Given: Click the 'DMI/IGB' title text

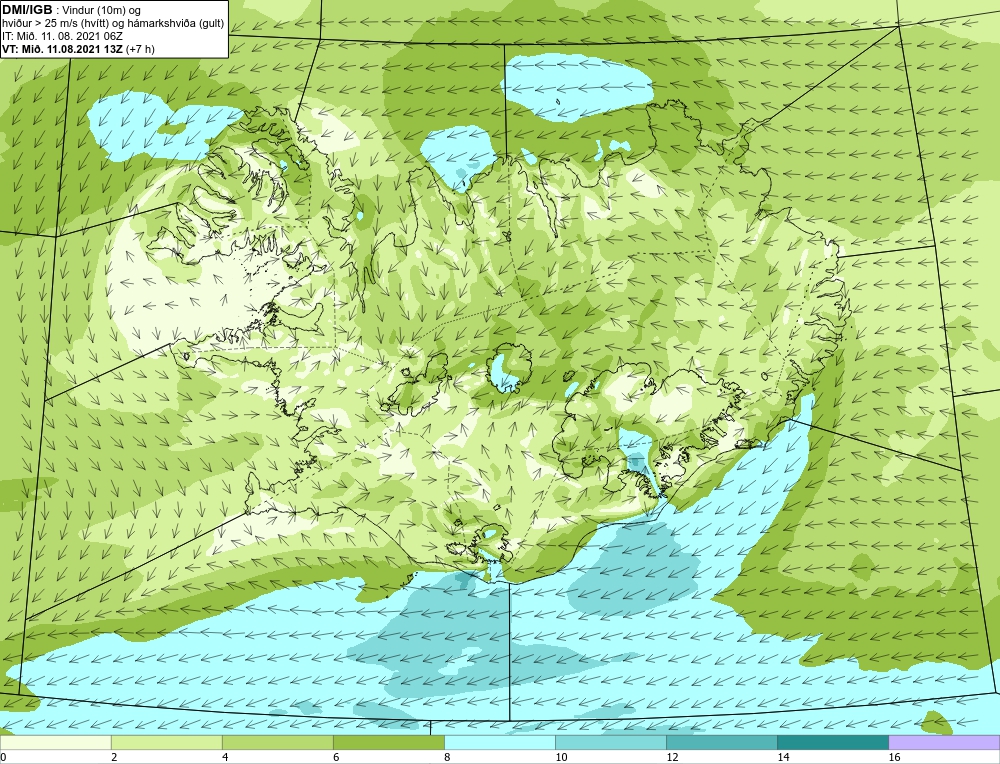Looking at the screenshot, I should click(27, 10).
